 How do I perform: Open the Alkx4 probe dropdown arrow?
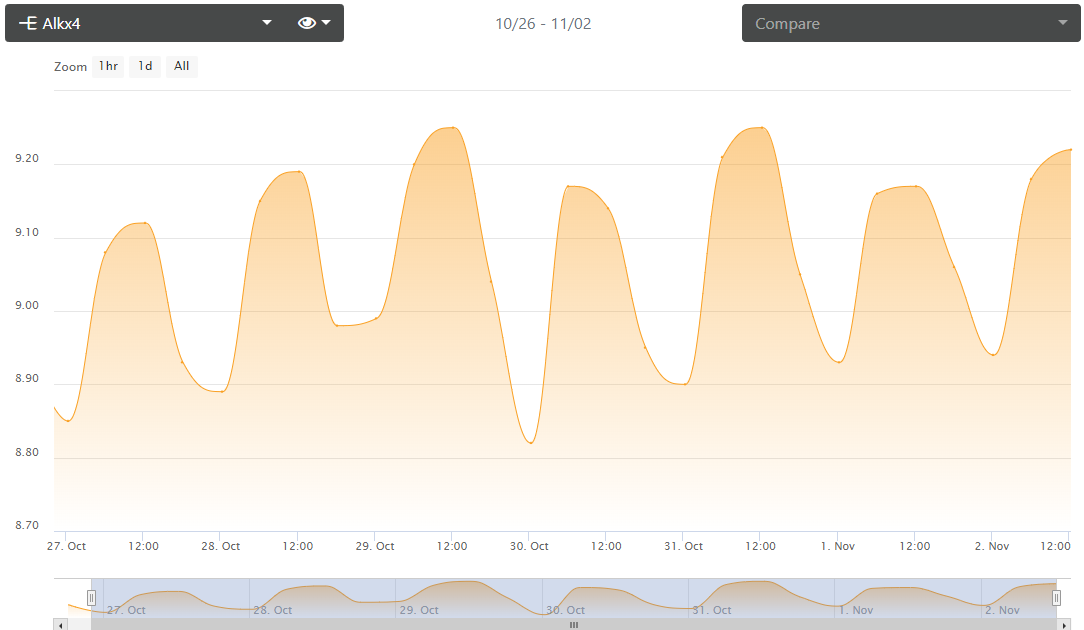pos(267,23)
